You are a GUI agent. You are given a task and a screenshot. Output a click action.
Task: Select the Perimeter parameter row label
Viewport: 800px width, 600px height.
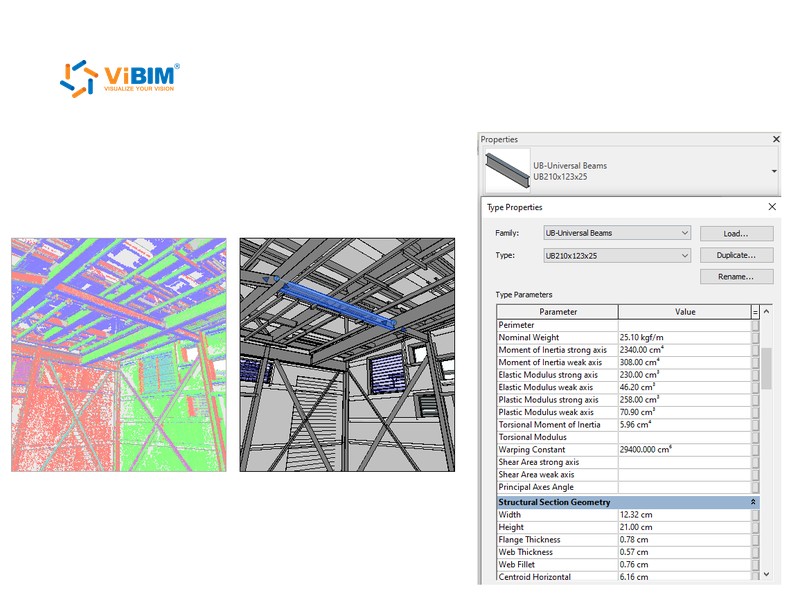(x=516, y=325)
